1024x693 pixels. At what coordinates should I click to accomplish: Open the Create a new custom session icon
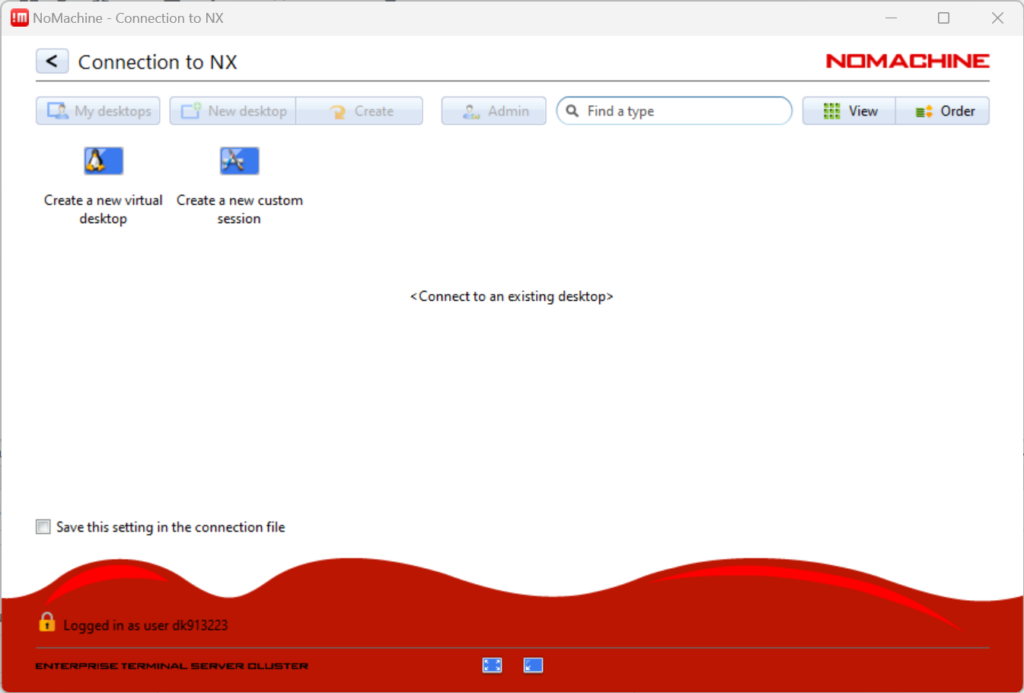point(239,160)
